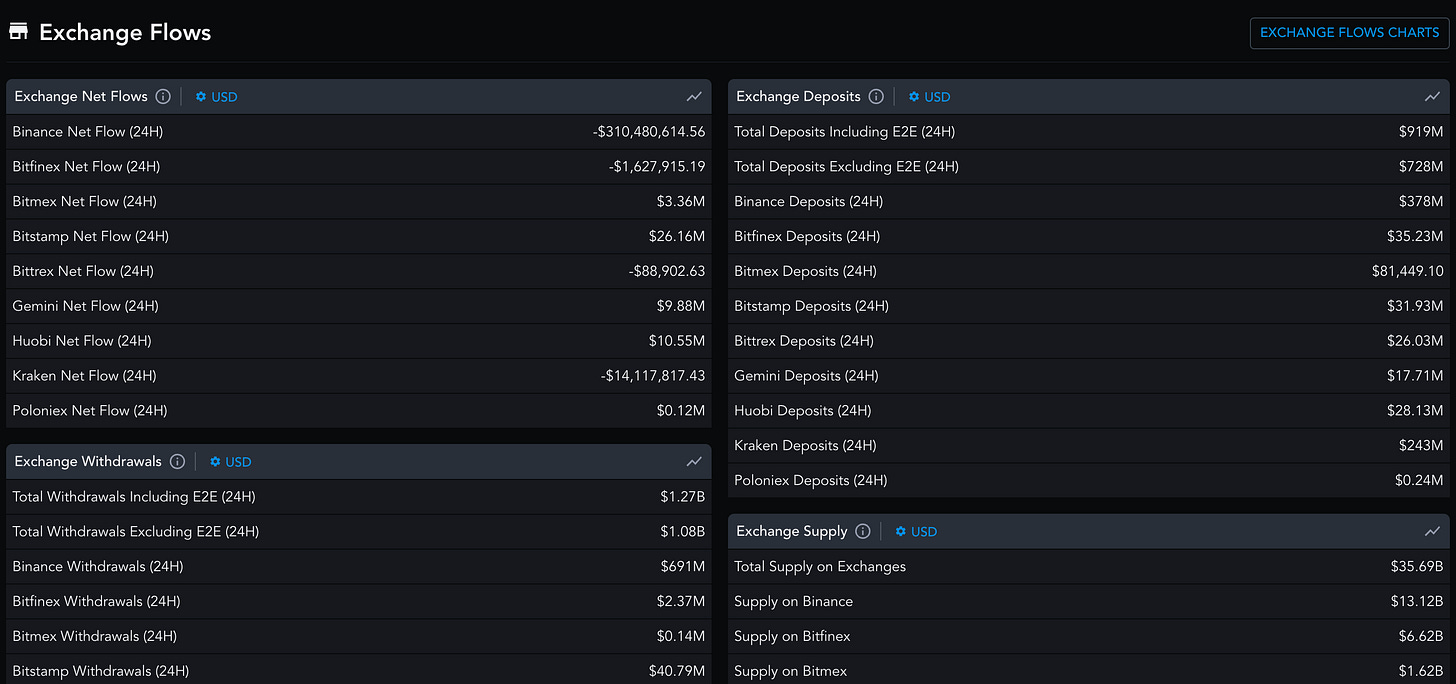
Task: Show info for Exchange Supply
Action: [863, 532]
